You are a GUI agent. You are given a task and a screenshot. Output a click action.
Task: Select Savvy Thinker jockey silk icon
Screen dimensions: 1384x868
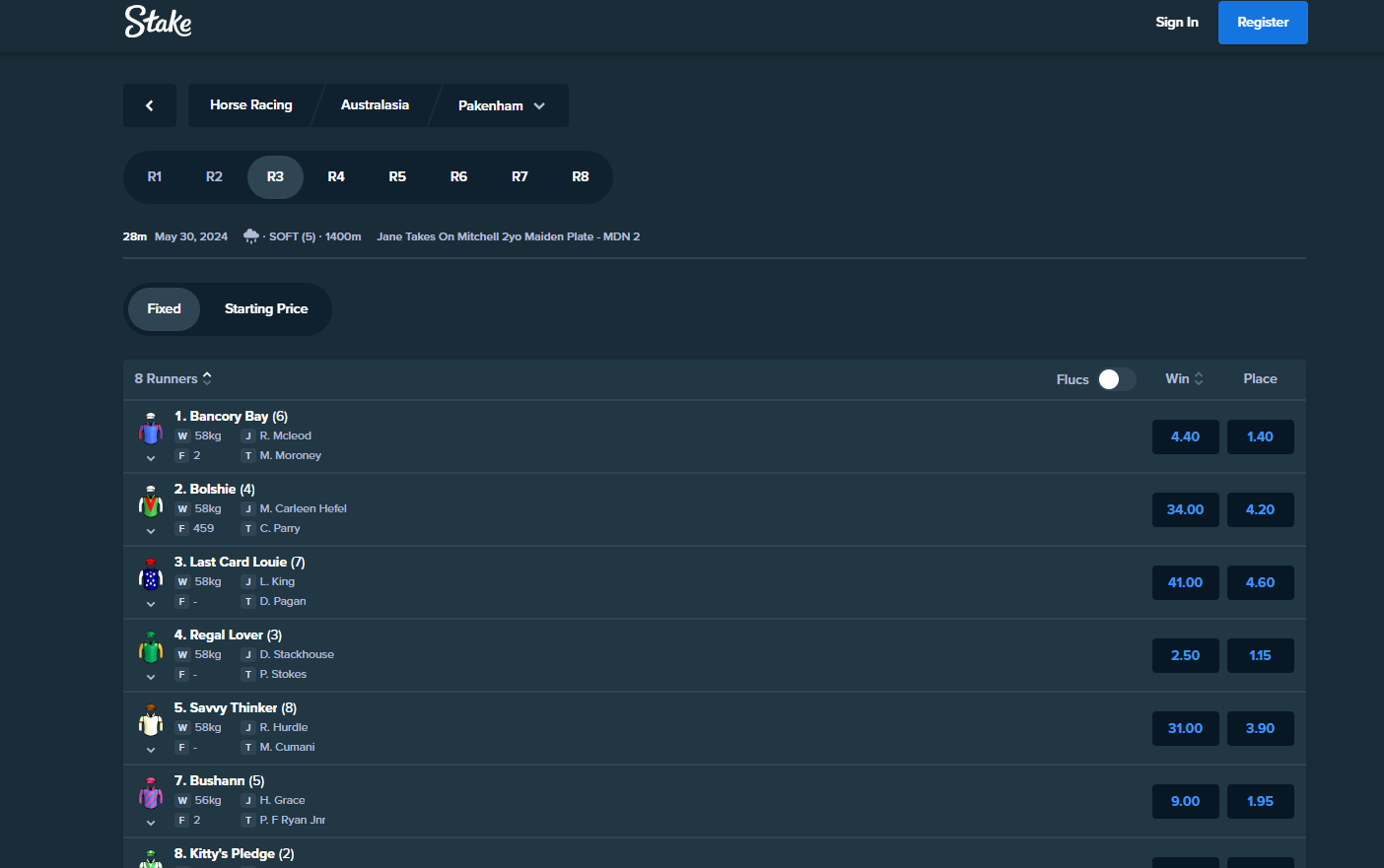[151, 720]
